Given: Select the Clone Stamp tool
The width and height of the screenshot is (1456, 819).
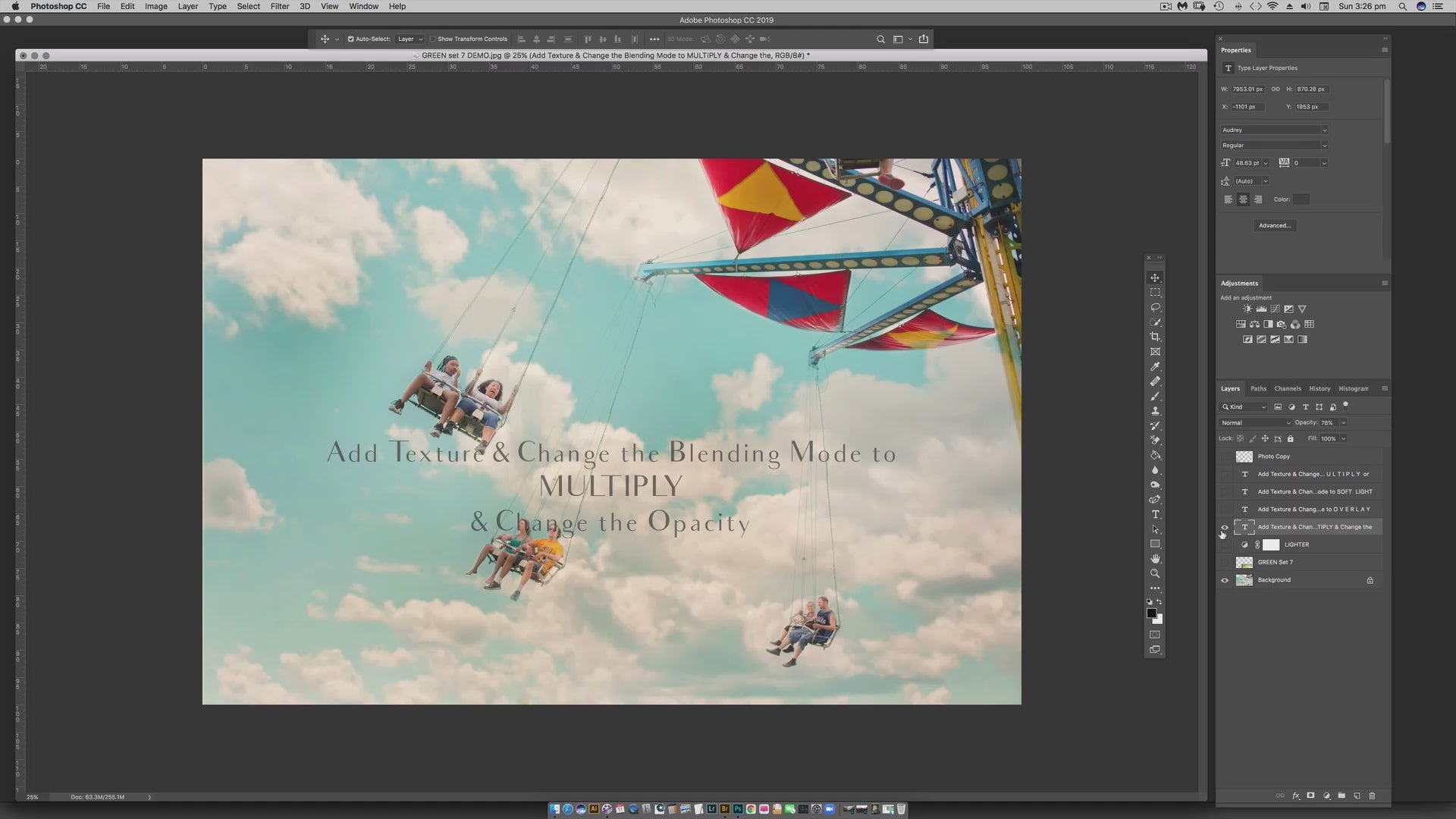Looking at the screenshot, I should pyautogui.click(x=1155, y=411).
